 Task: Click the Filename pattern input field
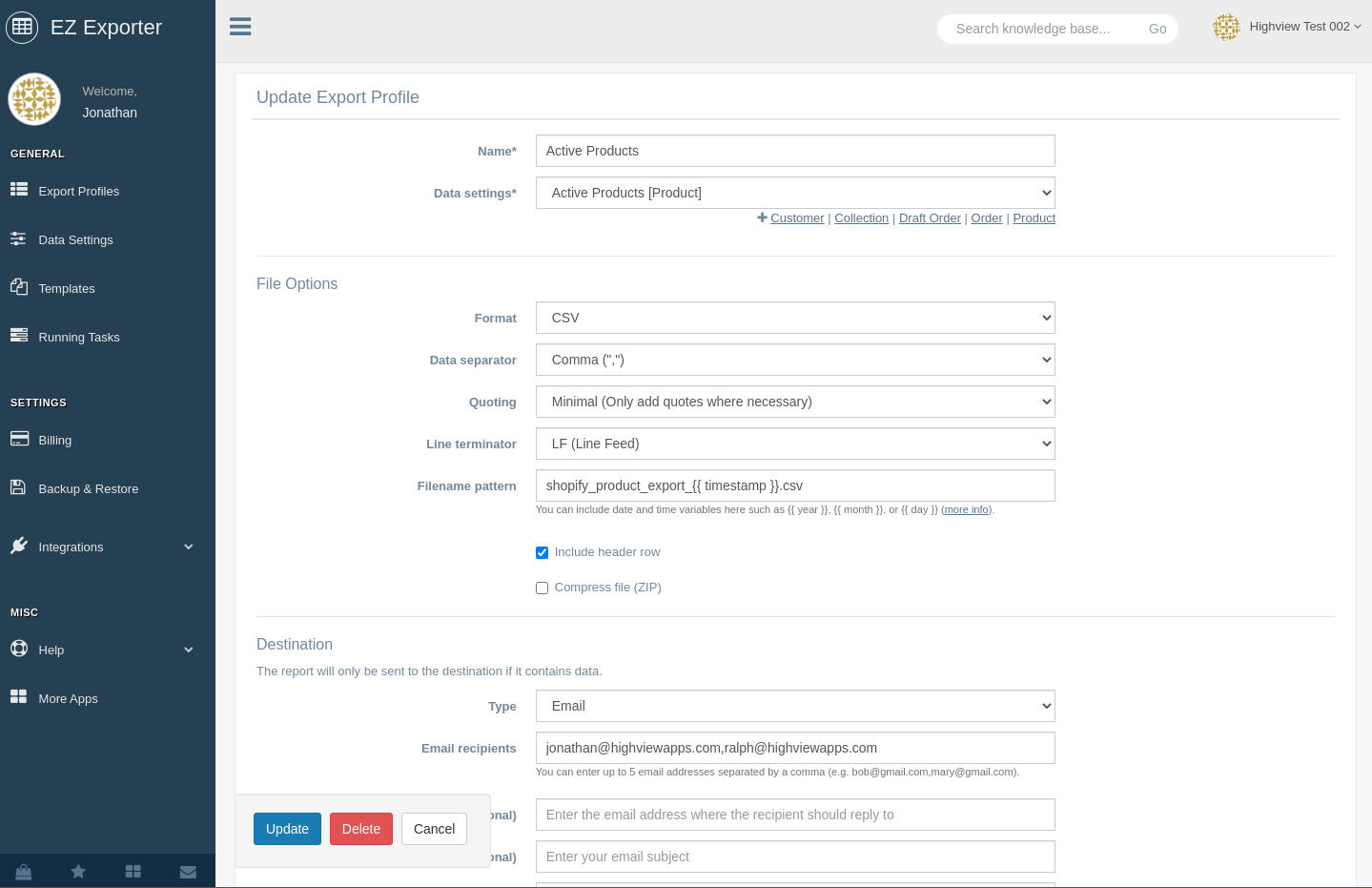[795, 485]
